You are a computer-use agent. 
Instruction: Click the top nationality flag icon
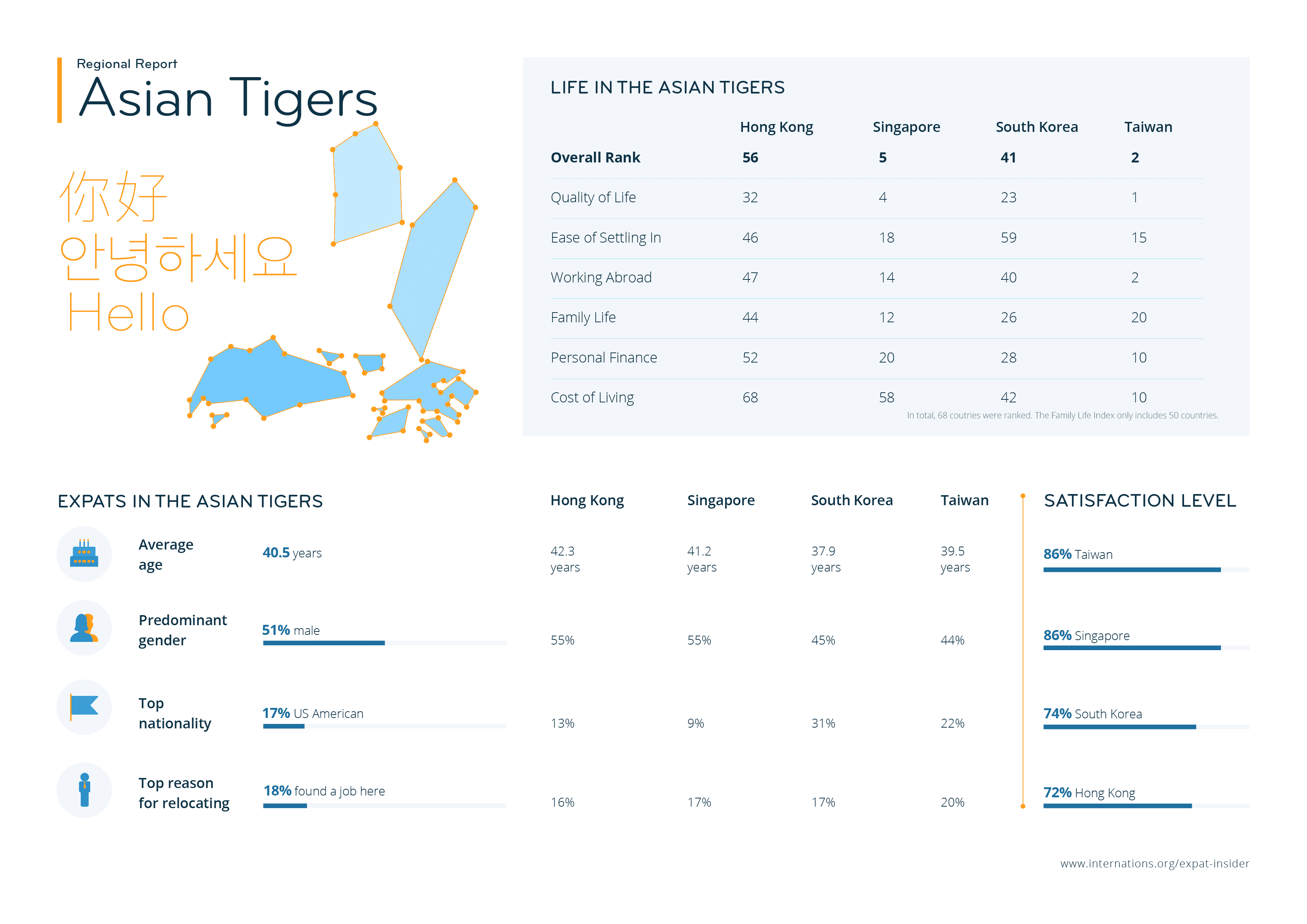(84, 706)
